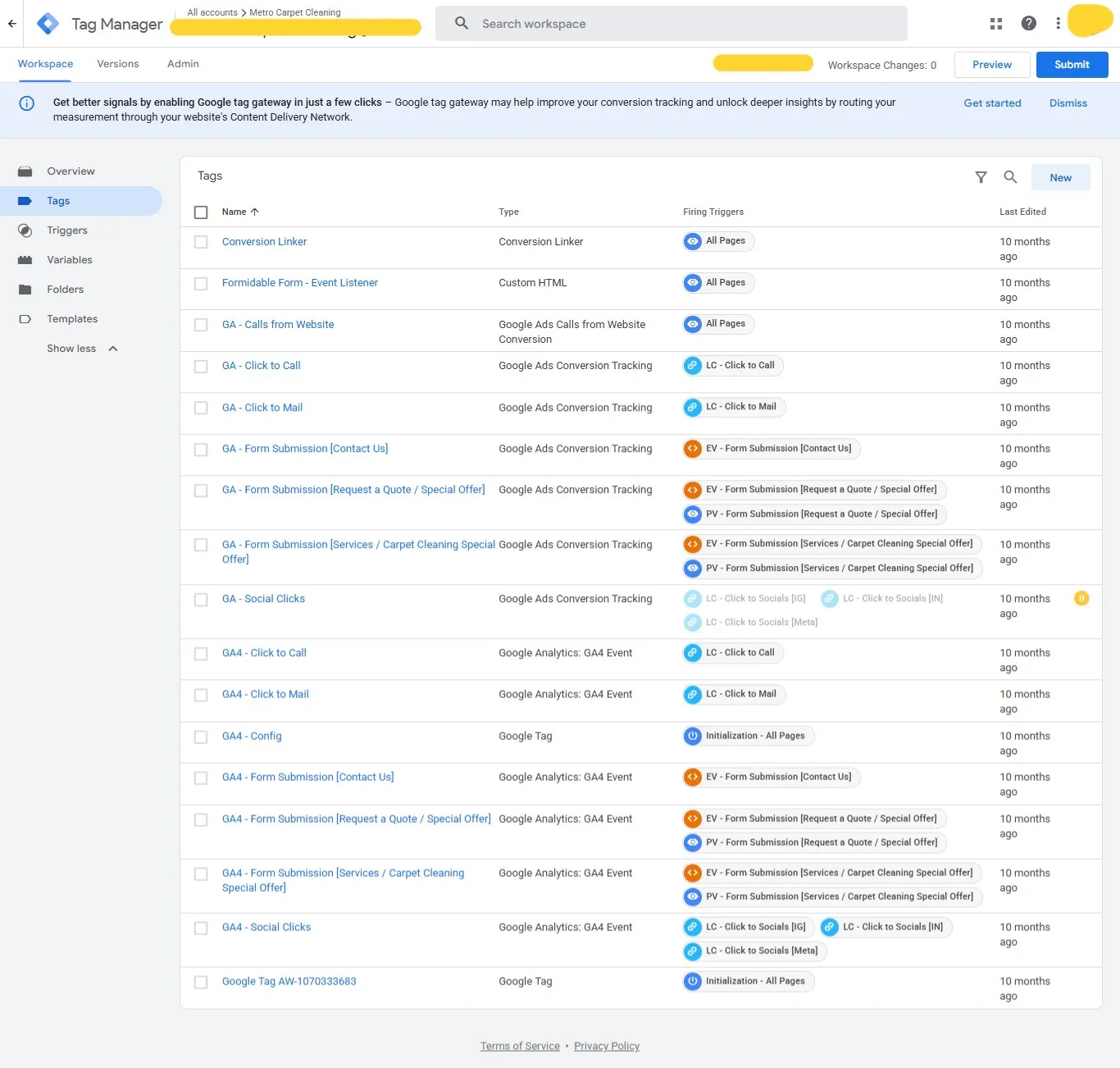
Task: Open the Formidable Form - Event Listener tag
Action: 300,283
